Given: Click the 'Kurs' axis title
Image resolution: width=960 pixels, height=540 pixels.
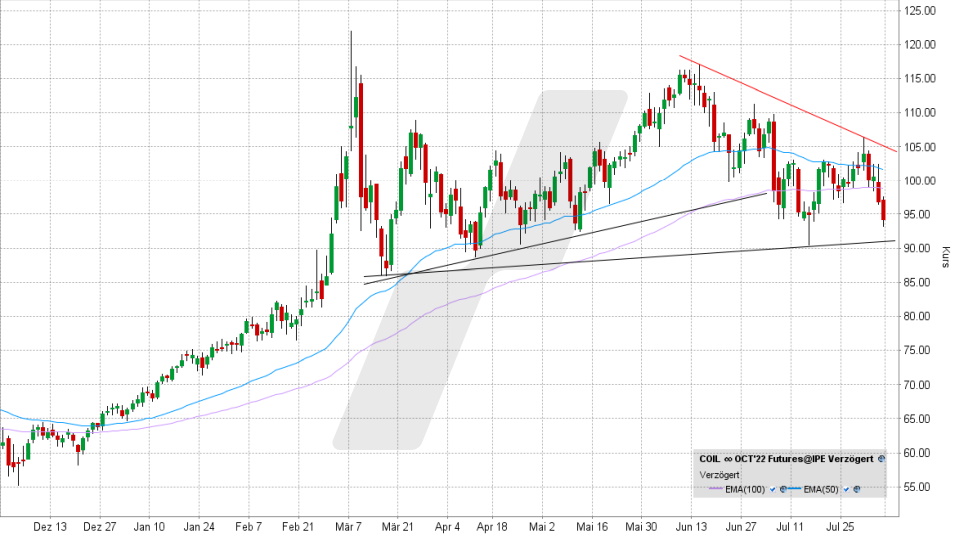Looking at the screenshot, I should tap(947, 257).
